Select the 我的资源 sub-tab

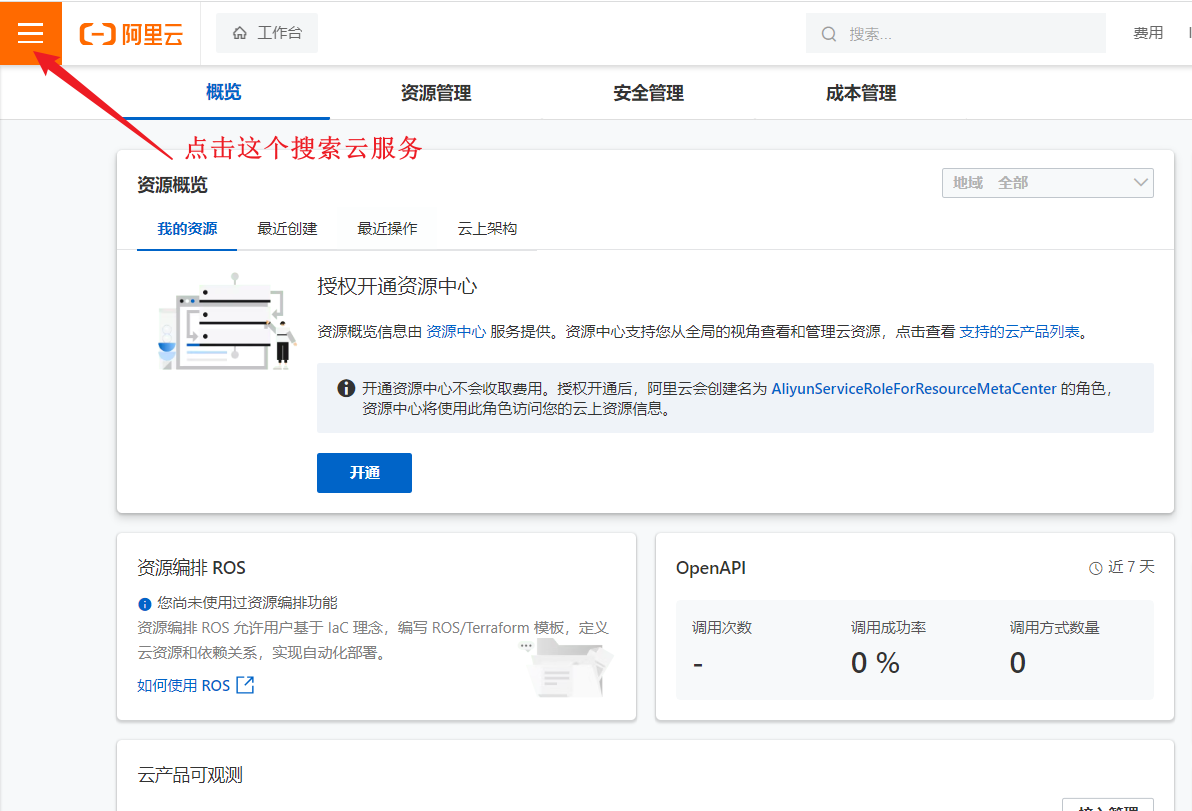point(187,229)
